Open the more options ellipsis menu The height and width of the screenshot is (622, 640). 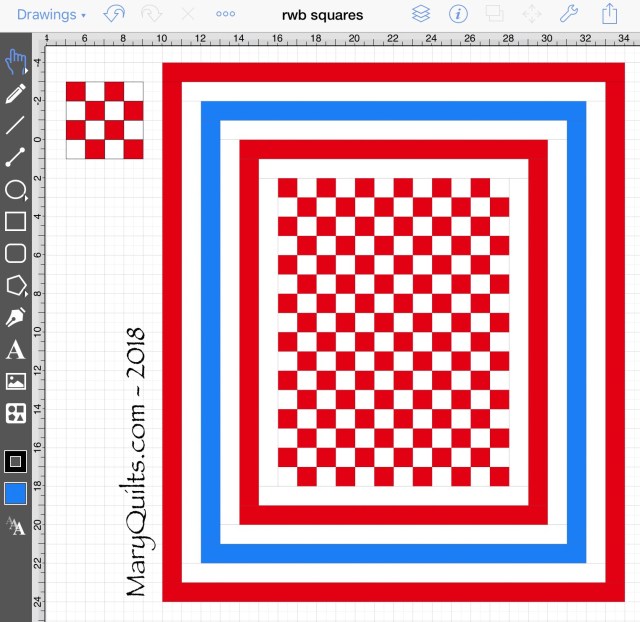click(x=226, y=15)
